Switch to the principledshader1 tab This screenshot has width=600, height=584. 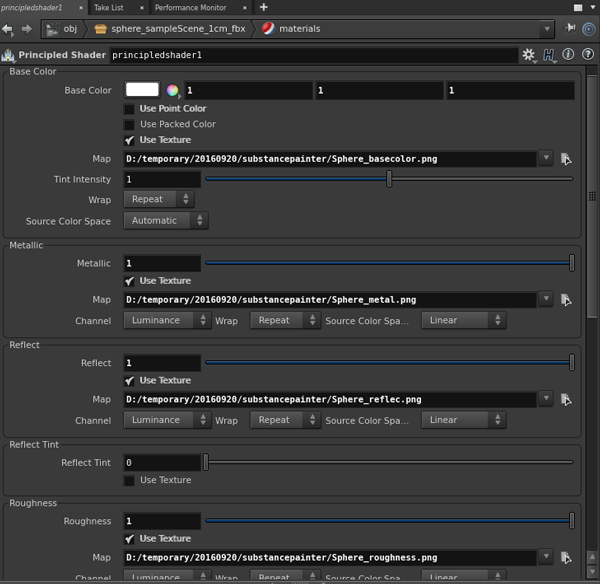coord(33,8)
